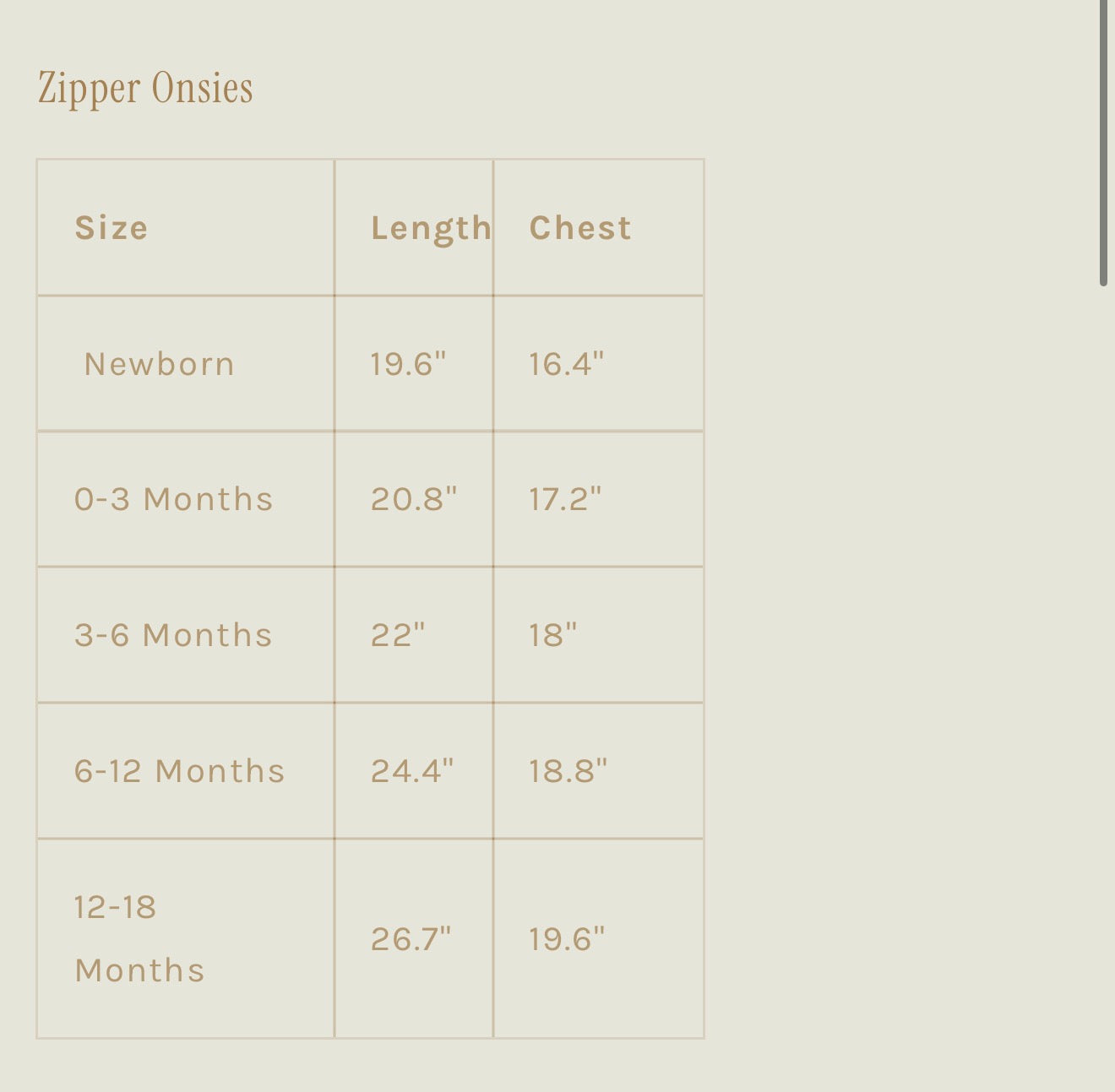Viewport: 1115px width, 1092px height.
Task: Click the 20.8" length cell
Action: (413, 499)
